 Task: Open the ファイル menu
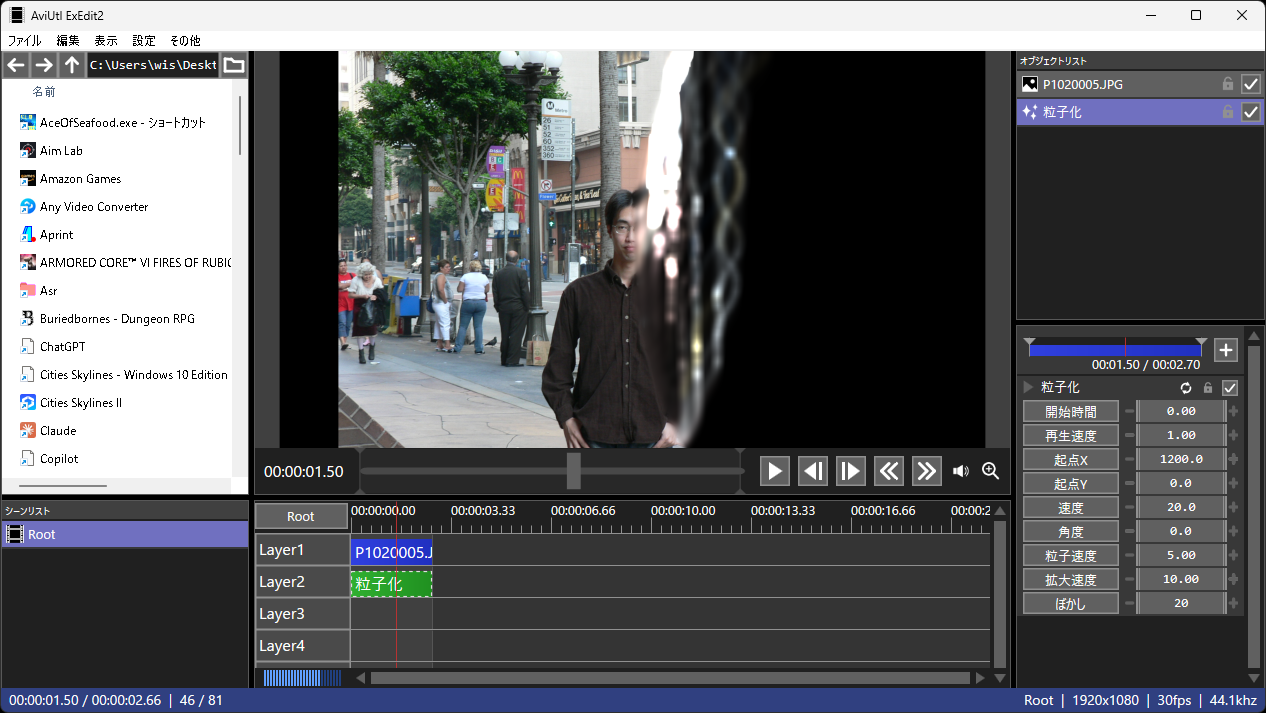coord(25,41)
